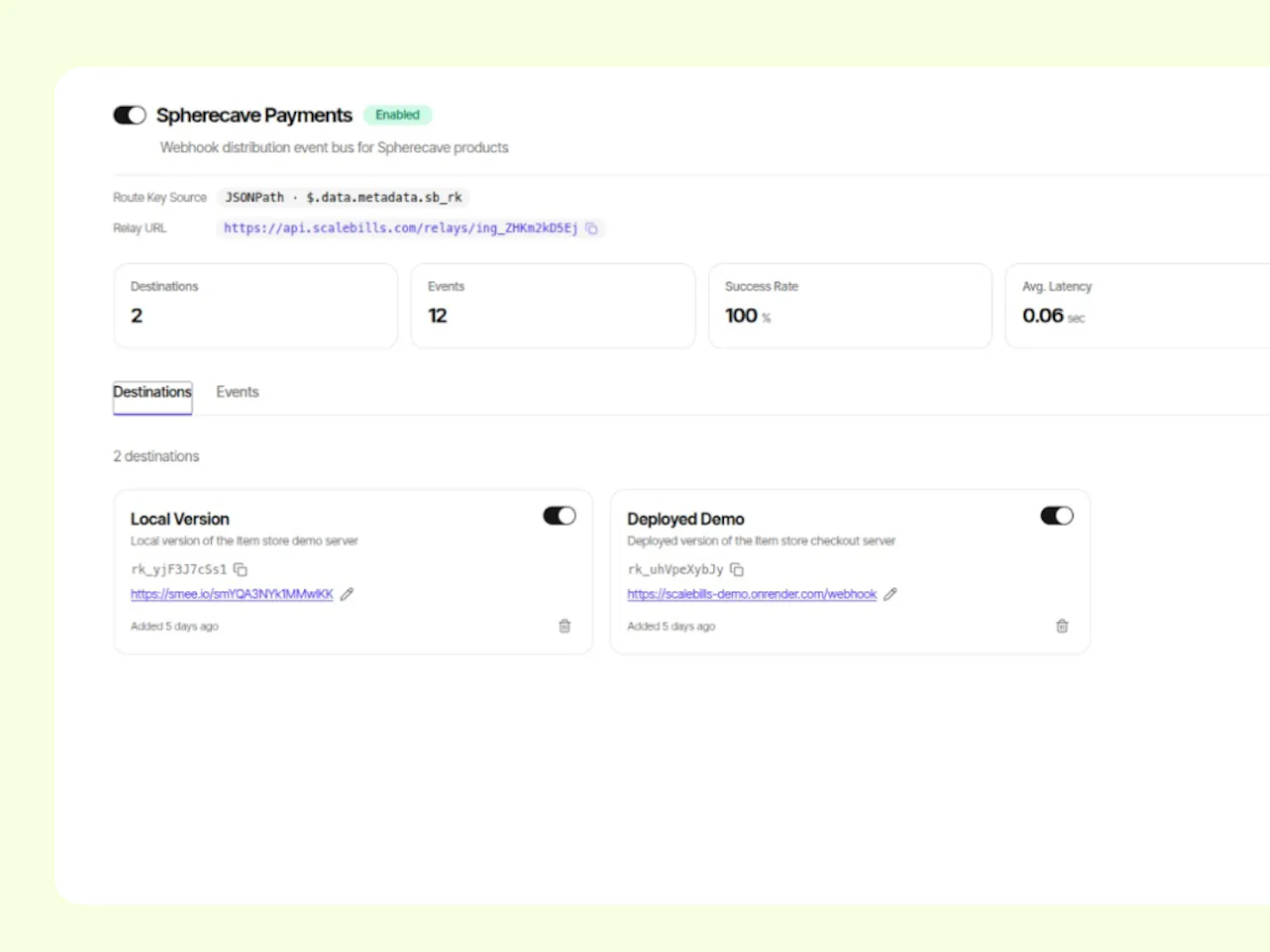1270x952 pixels.
Task: Disable the Deployed Demo destination
Action: pyautogui.click(x=1056, y=516)
